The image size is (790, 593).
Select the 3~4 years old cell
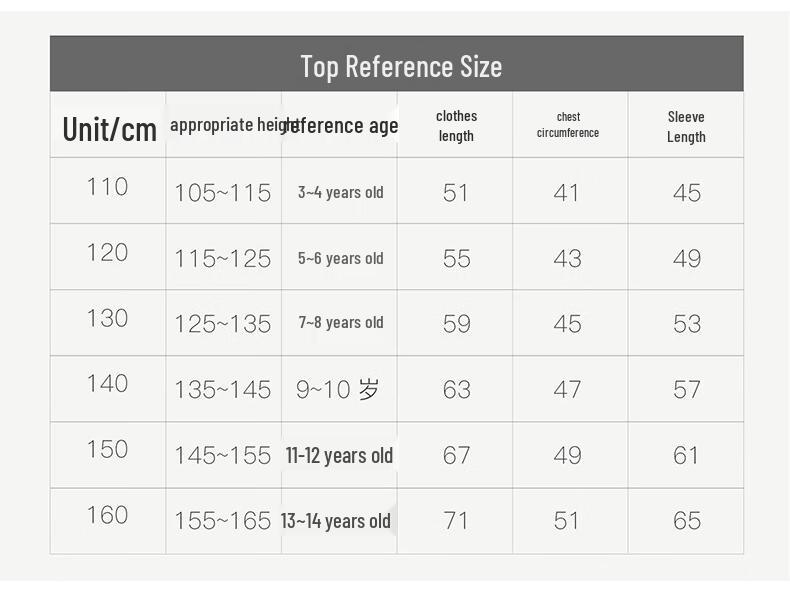tap(341, 192)
